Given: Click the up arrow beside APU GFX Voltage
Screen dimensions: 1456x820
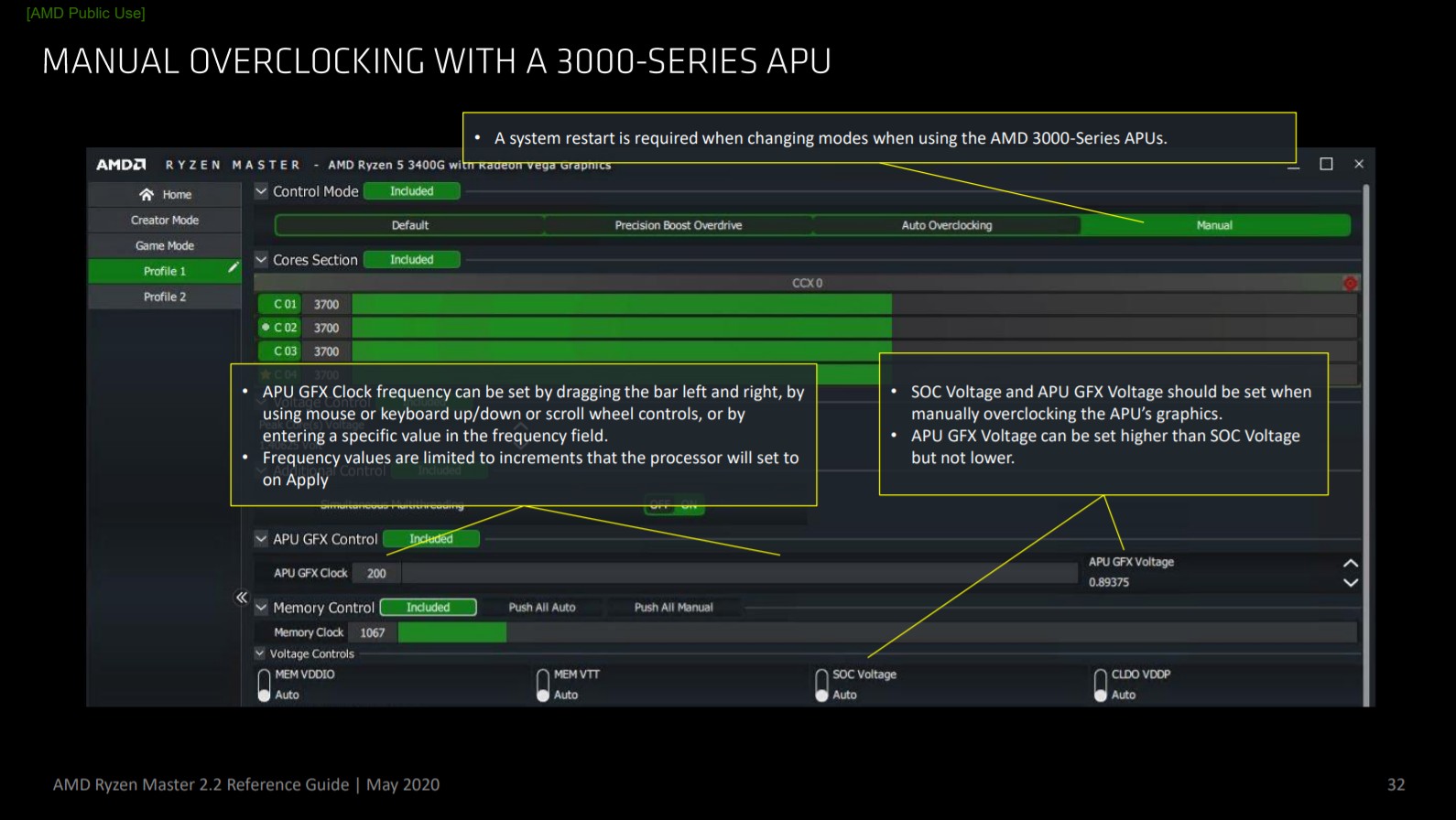Looking at the screenshot, I should point(1349,565).
